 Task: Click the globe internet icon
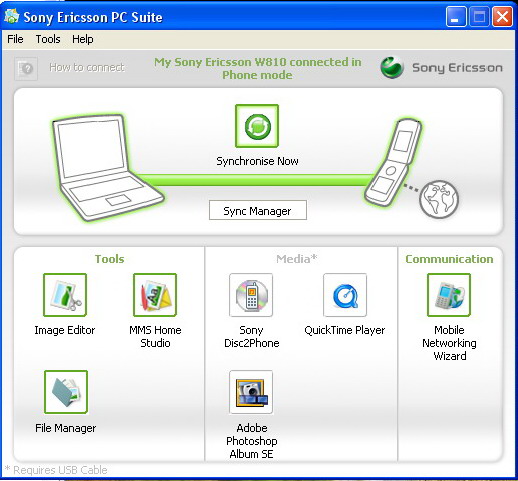click(x=439, y=199)
